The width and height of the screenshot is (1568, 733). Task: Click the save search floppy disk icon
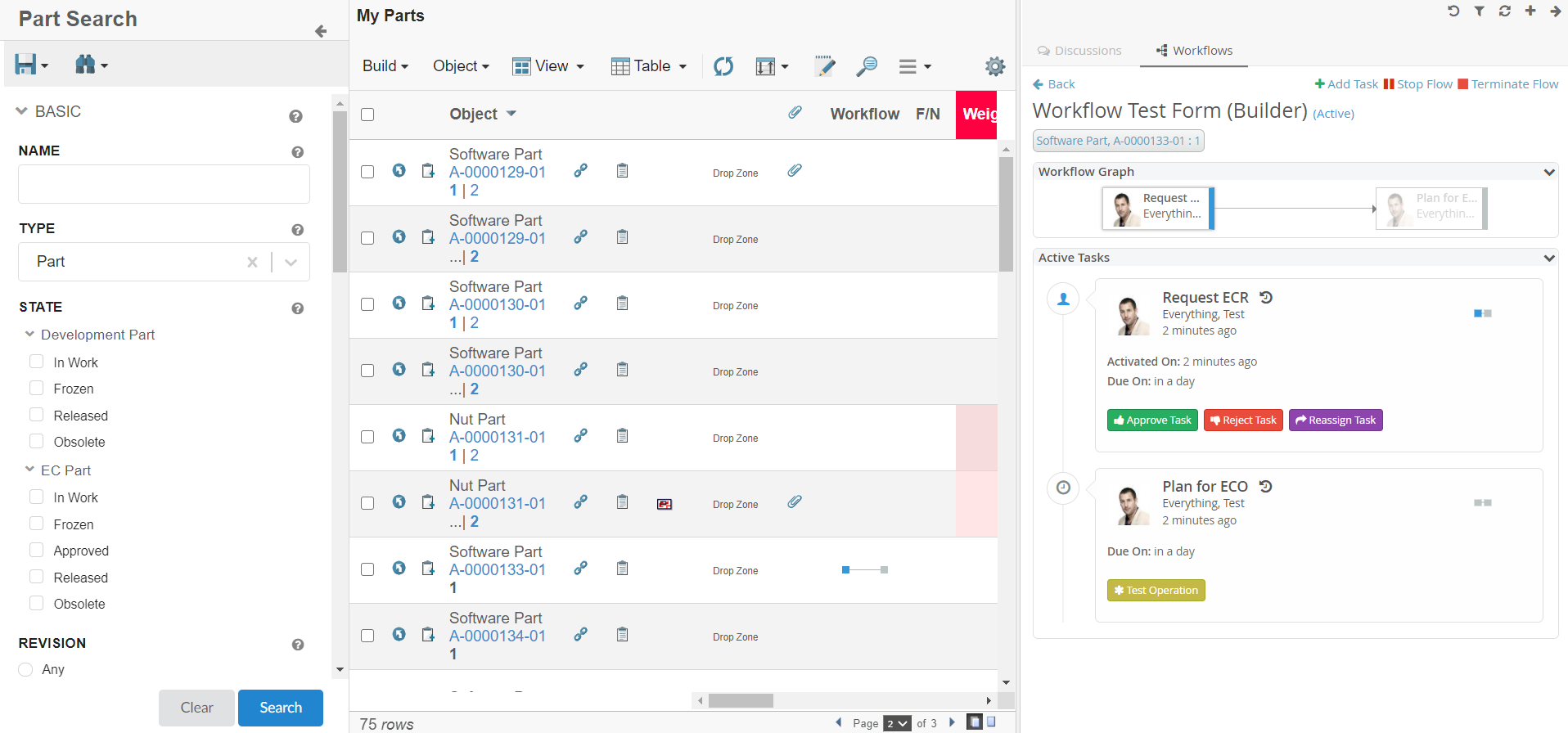click(26, 65)
